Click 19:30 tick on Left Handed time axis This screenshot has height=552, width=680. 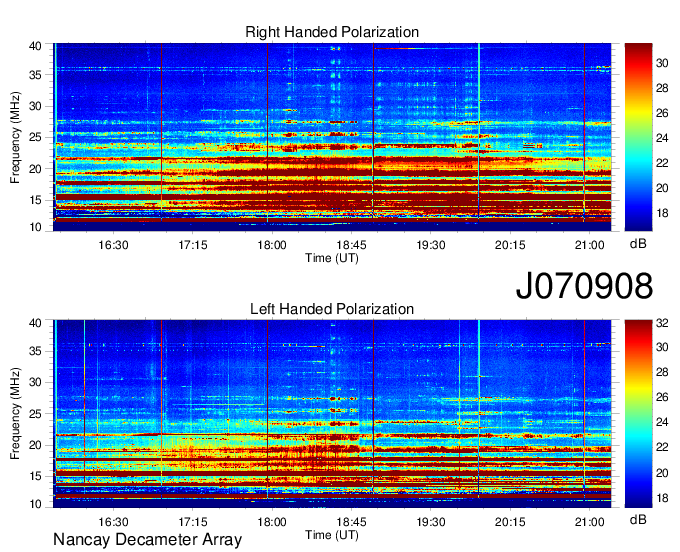tap(431, 522)
